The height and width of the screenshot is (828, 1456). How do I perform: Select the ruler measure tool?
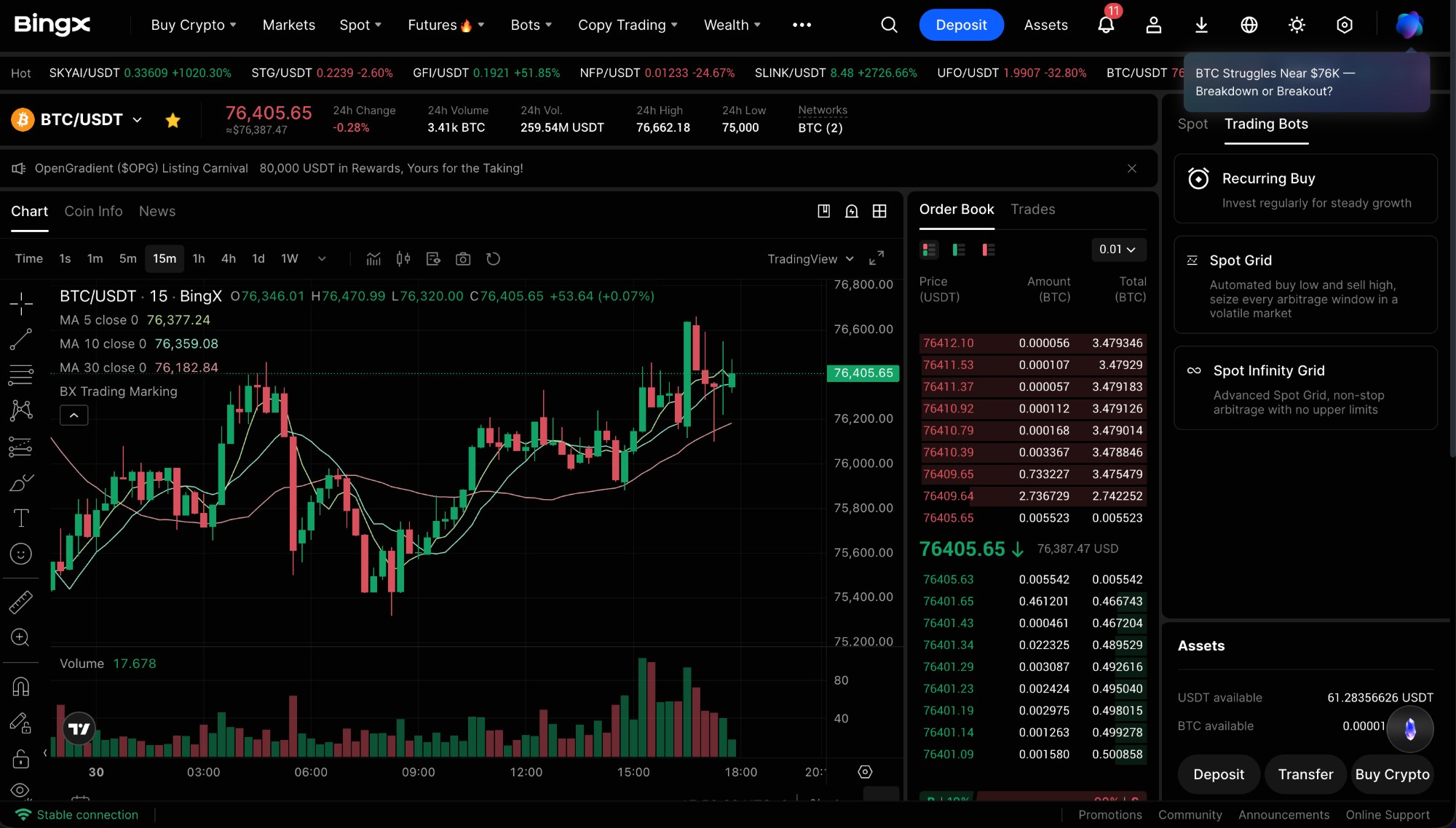coord(21,602)
